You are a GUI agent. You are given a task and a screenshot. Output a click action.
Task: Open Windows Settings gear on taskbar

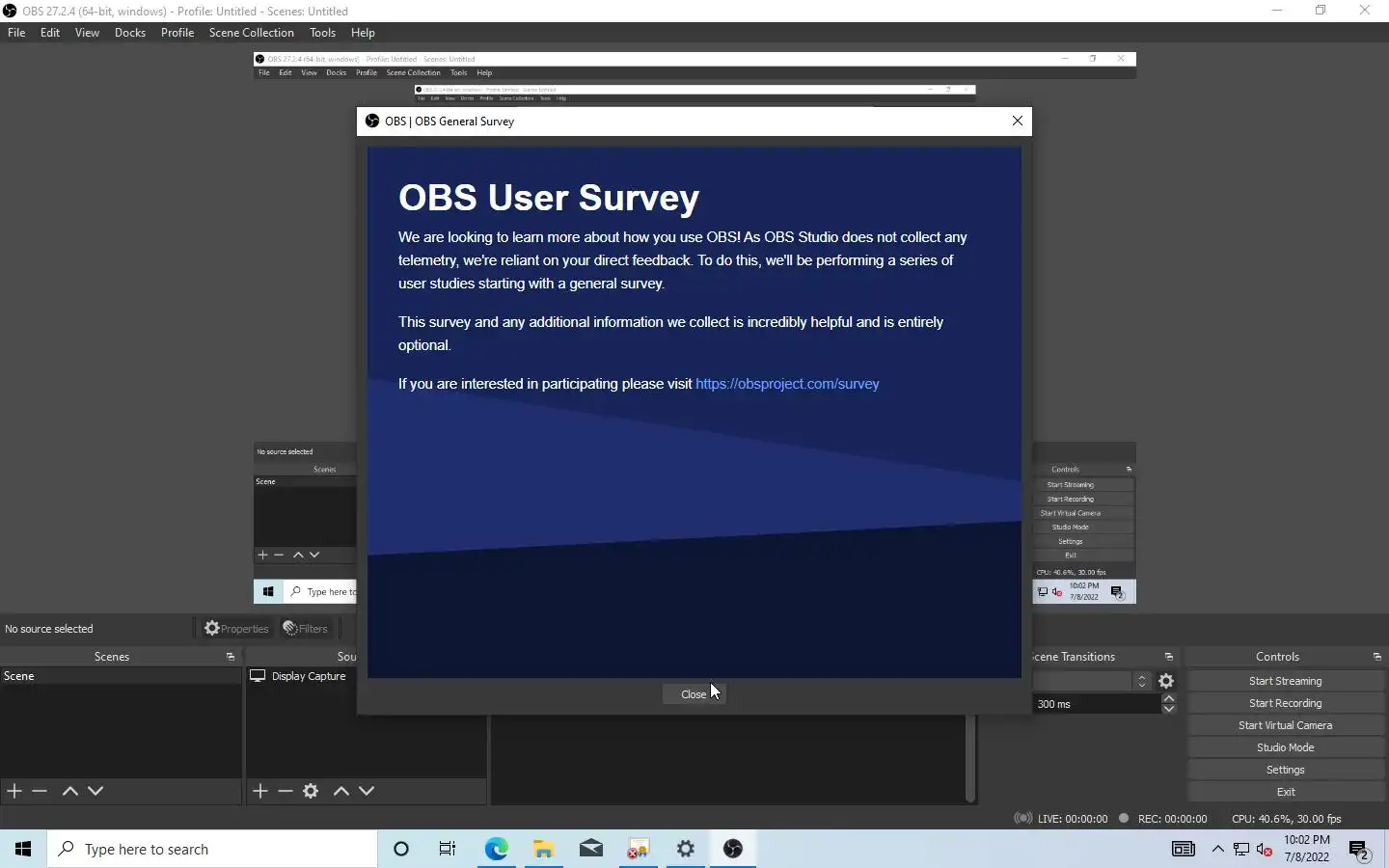[x=686, y=849]
